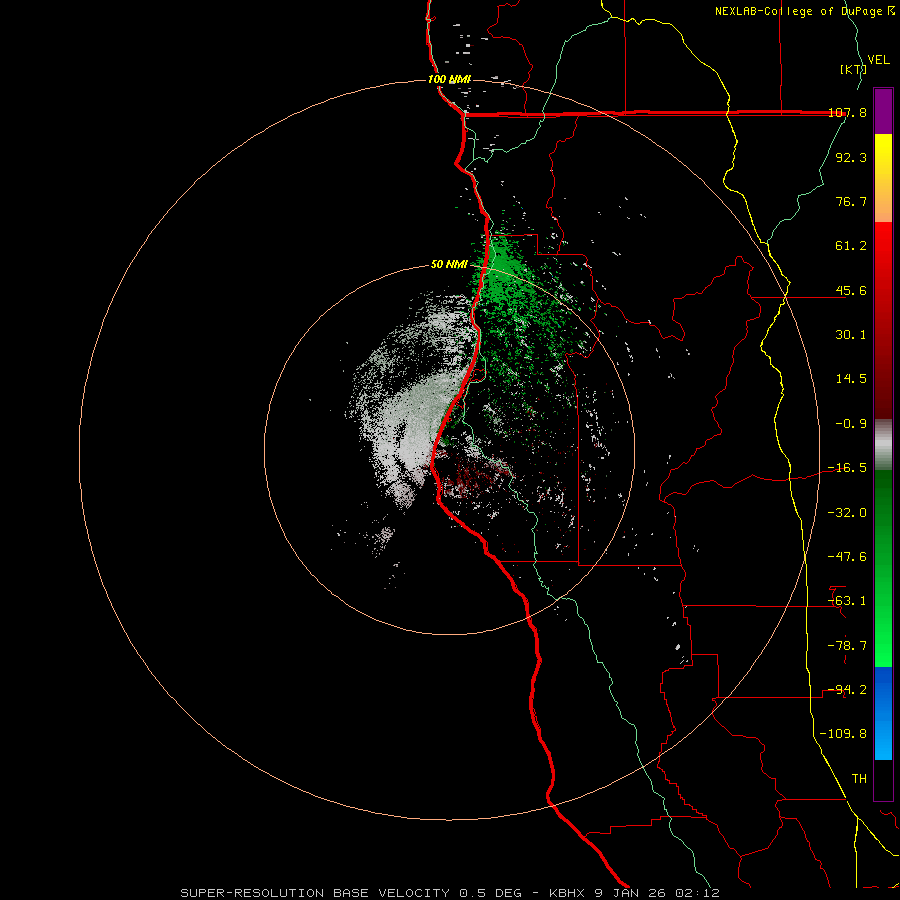
Task: Click the 50 NMI range ring label
Action: click(449, 265)
